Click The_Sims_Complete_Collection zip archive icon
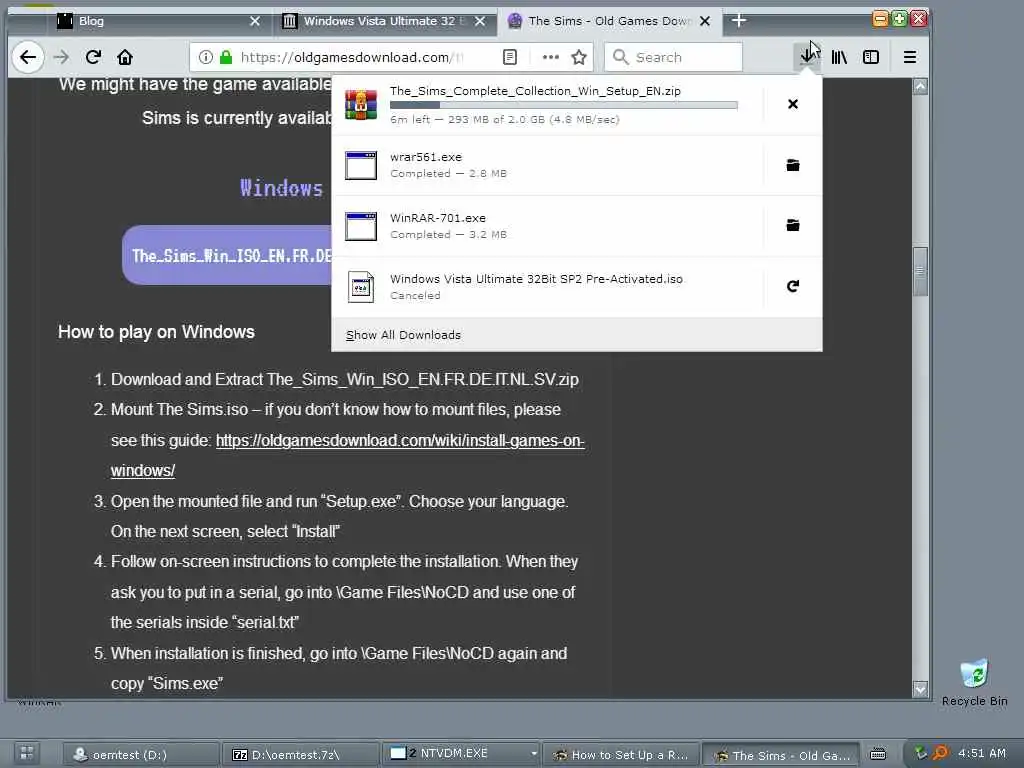 [361, 104]
